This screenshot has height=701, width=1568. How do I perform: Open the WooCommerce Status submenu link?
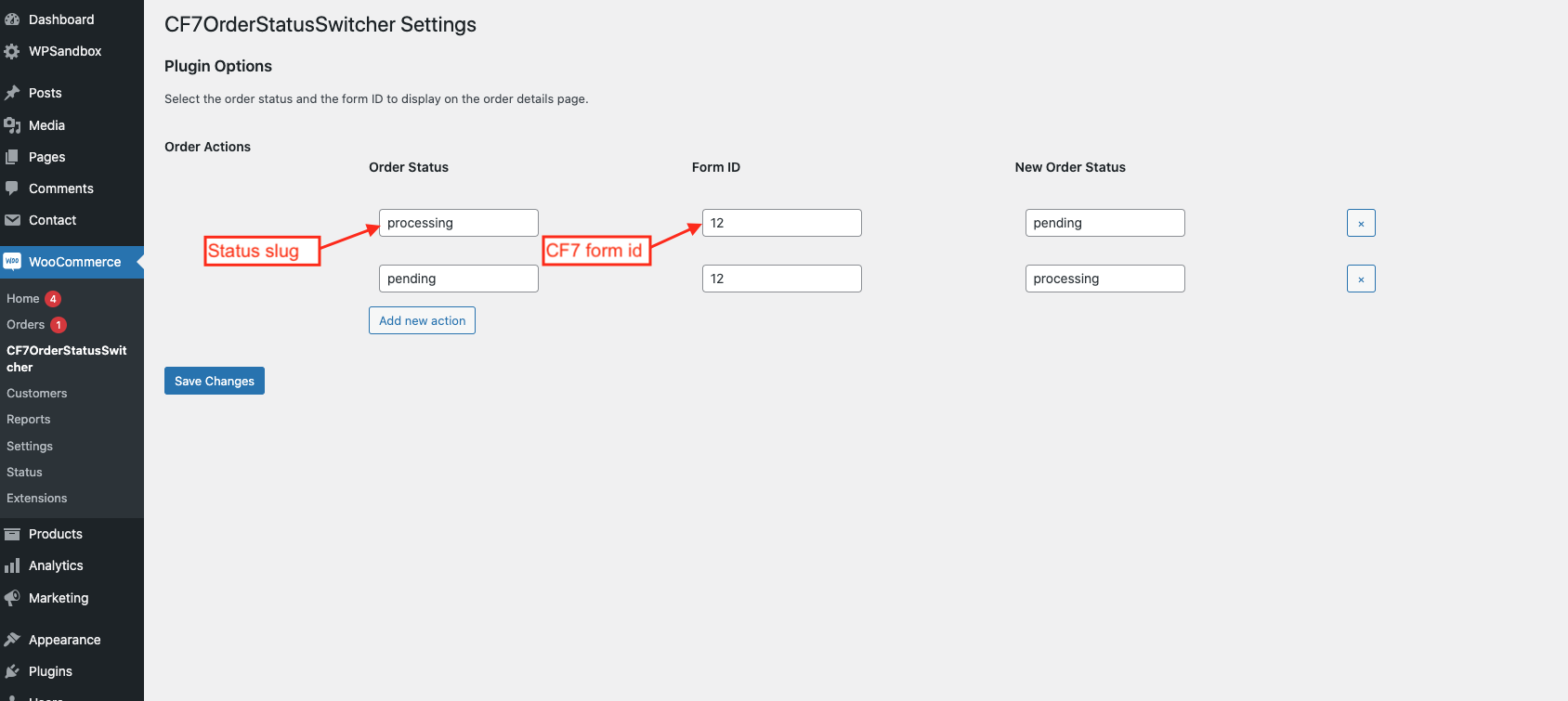[x=24, y=473]
